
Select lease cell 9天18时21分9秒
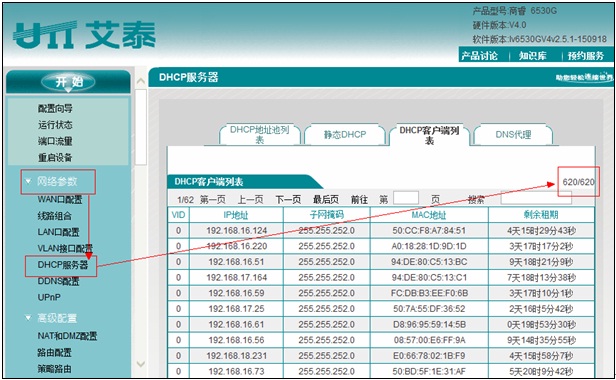[x=541, y=262]
